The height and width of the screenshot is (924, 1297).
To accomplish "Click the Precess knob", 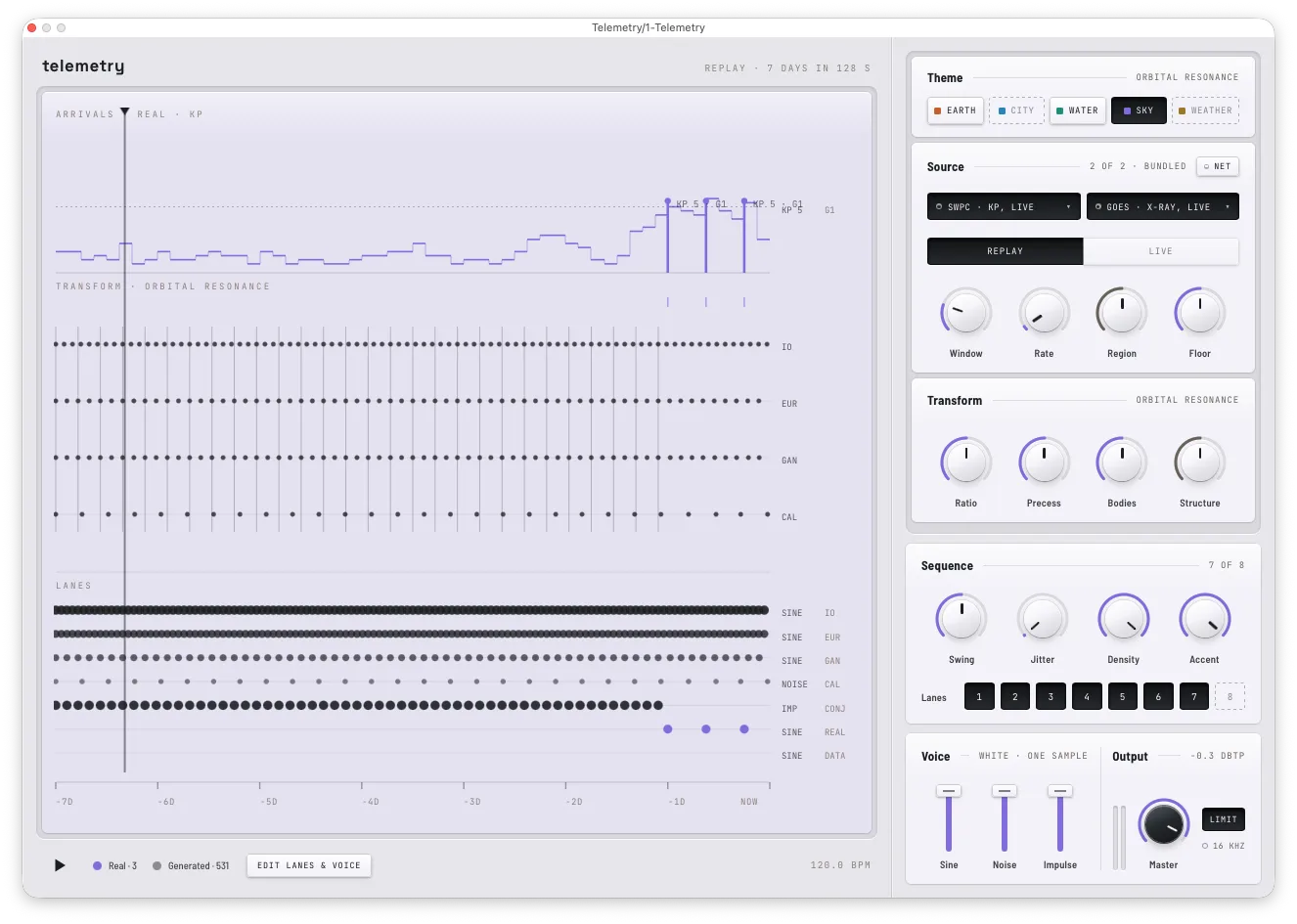I will [x=1044, y=462].
